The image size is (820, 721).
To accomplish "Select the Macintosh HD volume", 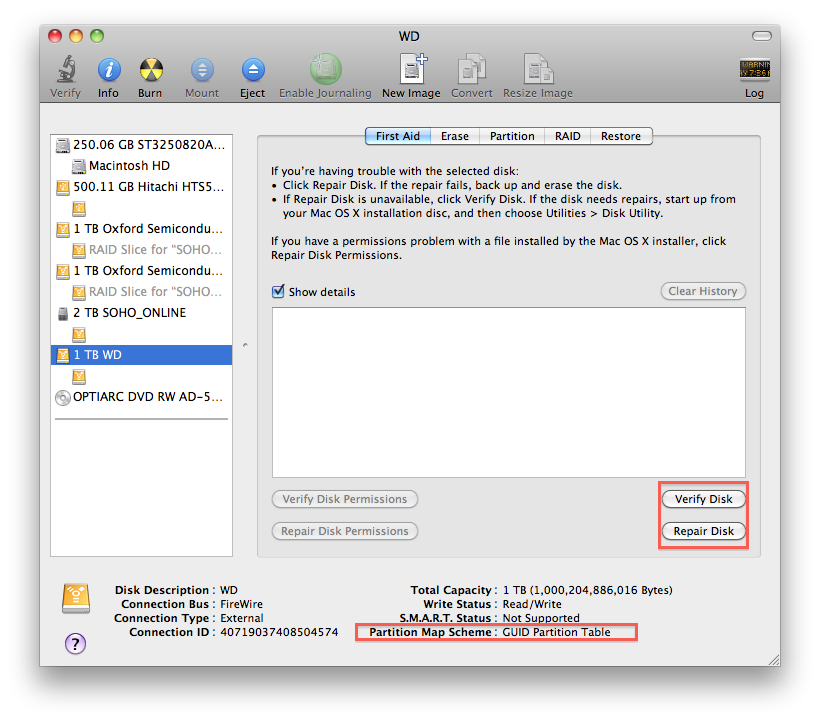I will (141, 166).
